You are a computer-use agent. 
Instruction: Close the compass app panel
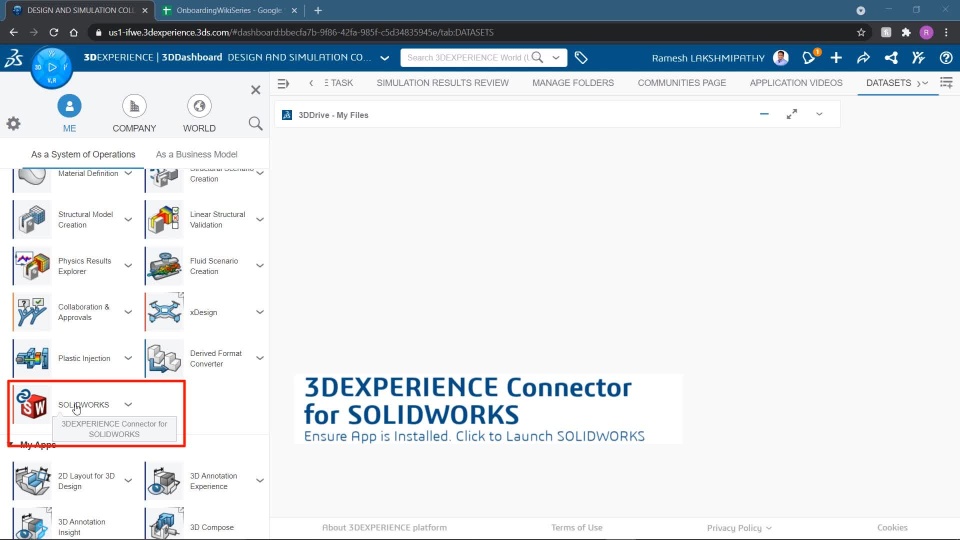pos(255,90)
